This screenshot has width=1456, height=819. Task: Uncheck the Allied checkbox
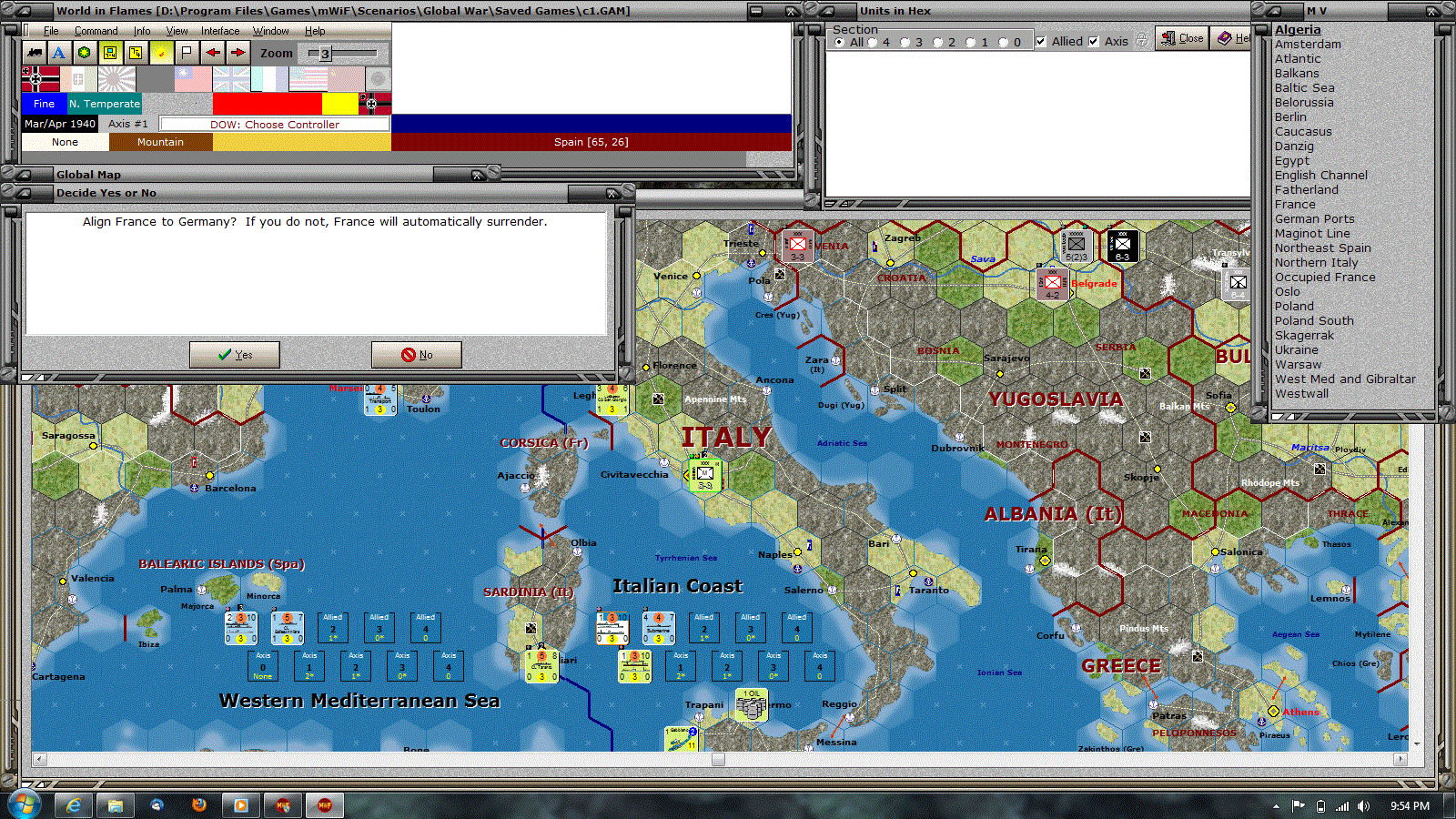coord(1040,41)
